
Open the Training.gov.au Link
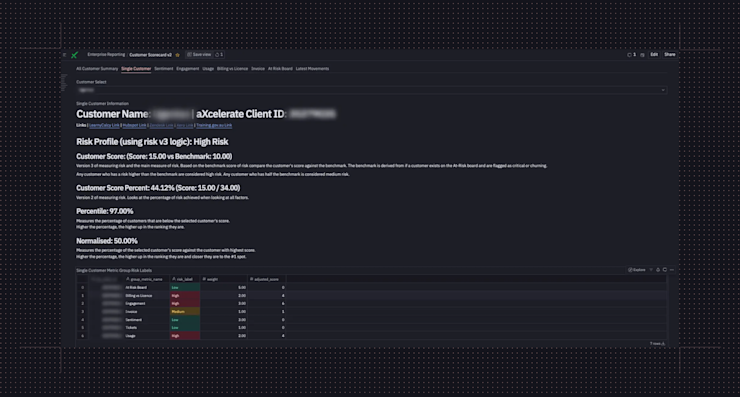(x=214, y=126)
